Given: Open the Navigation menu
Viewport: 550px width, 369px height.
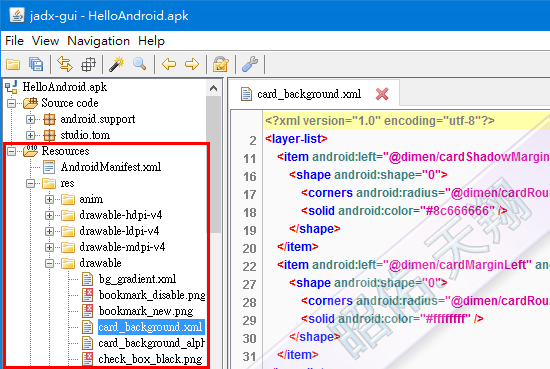Looking at the screenshot, I should tap(99, 41).
